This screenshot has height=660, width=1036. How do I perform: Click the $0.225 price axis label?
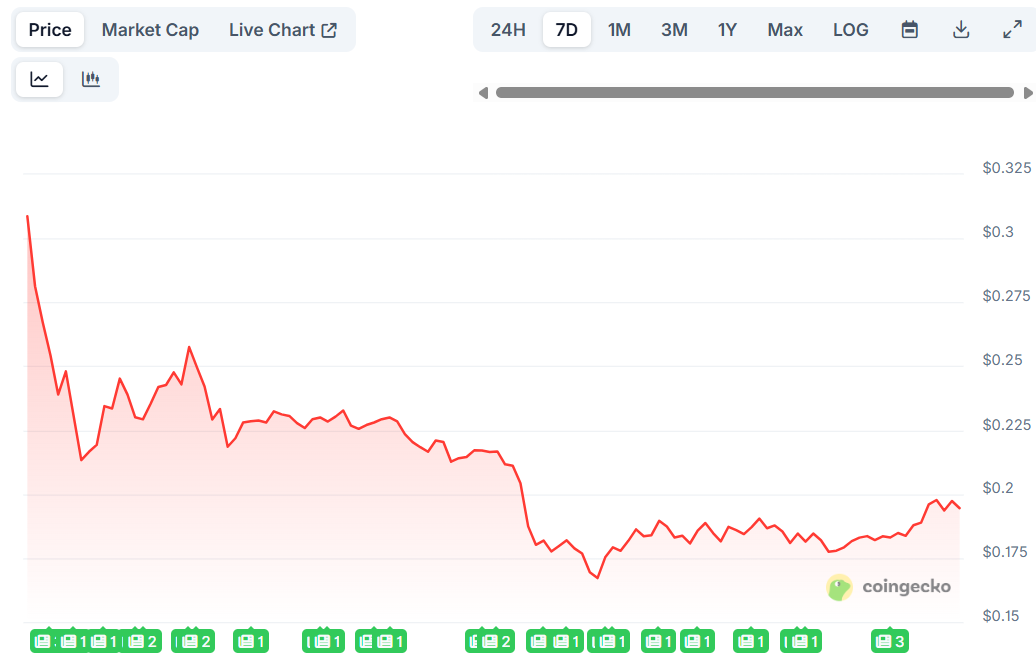pyautogui.click(x=1006, y=424)
